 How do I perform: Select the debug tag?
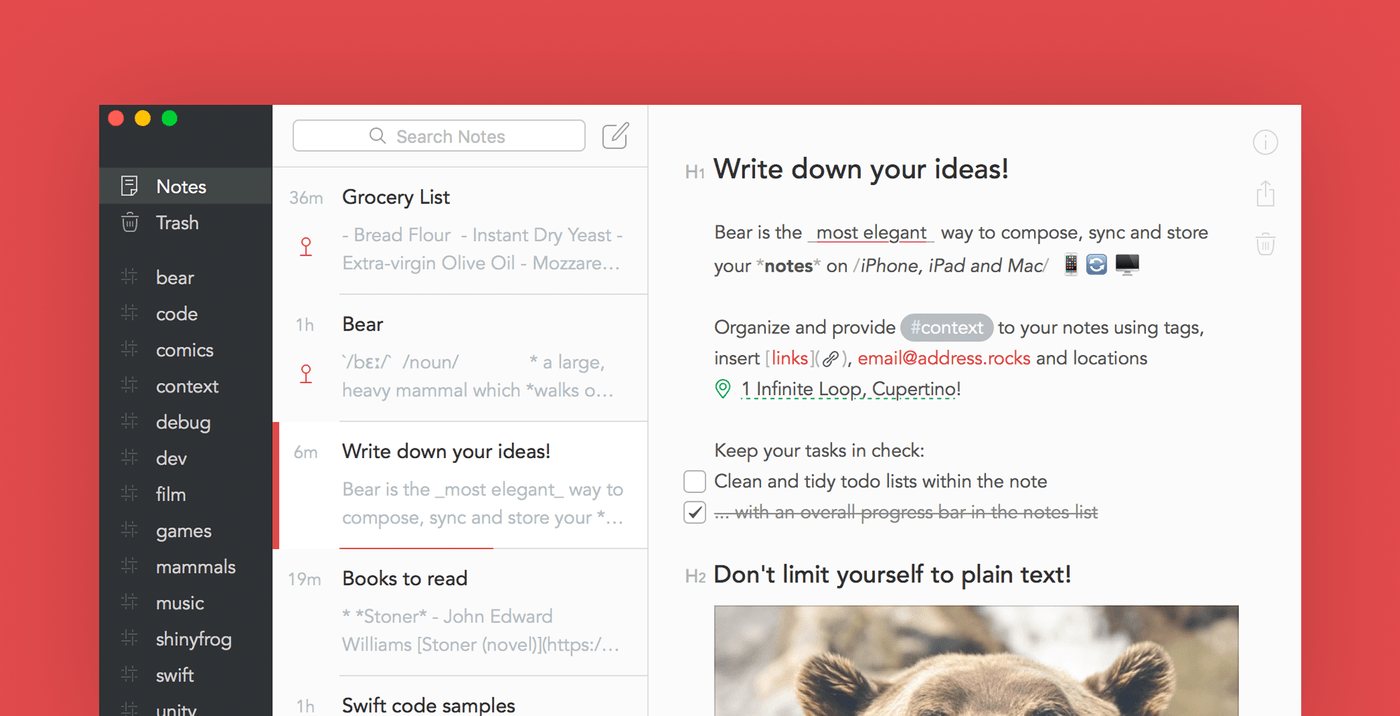185,422
